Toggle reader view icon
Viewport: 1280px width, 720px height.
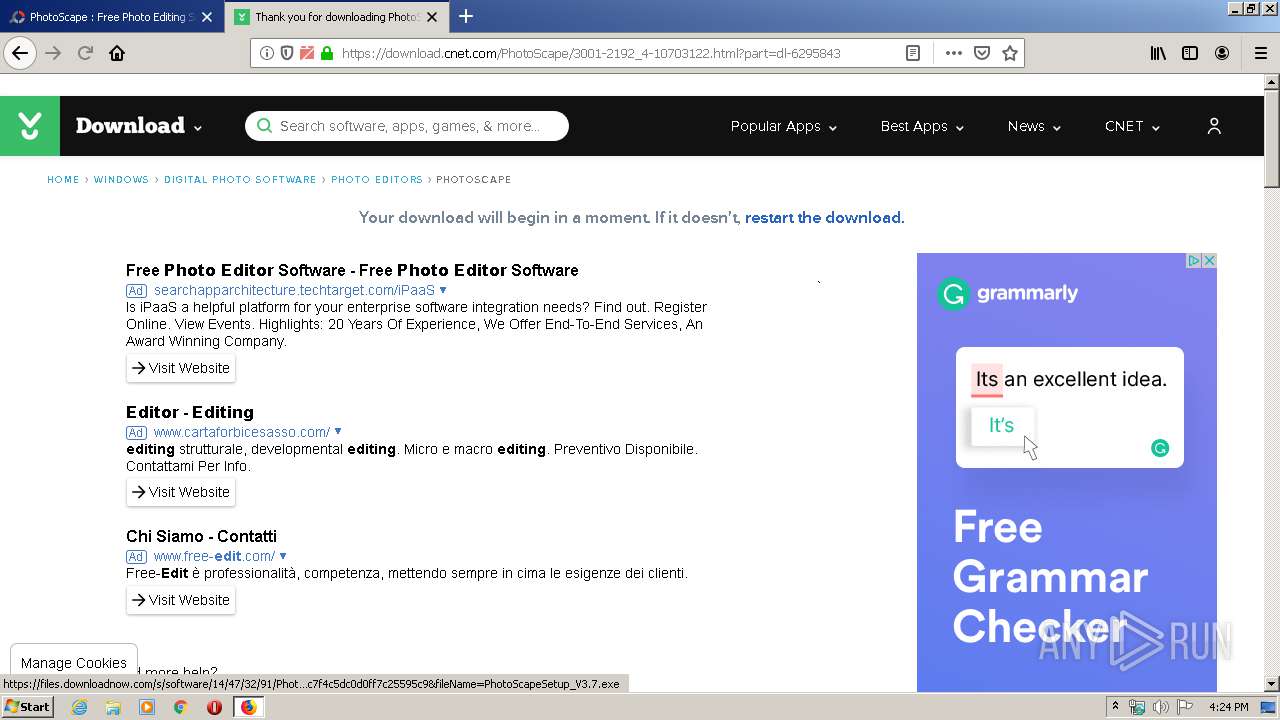[913, 53]
